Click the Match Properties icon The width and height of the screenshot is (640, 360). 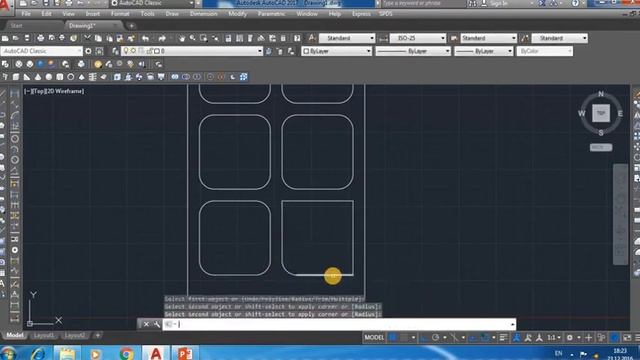(x=131, y=38)
